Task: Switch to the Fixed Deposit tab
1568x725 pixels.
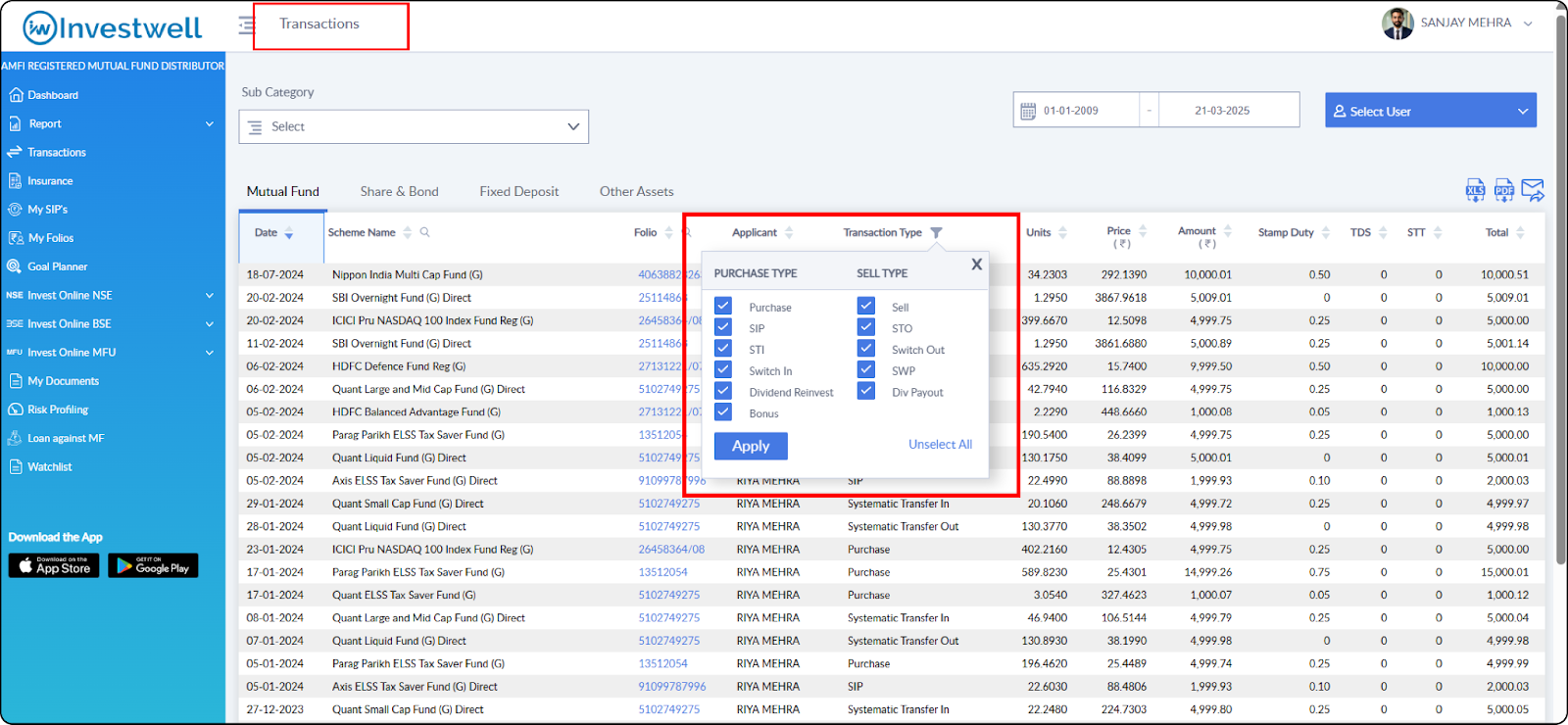Action: tap(518, 191)
